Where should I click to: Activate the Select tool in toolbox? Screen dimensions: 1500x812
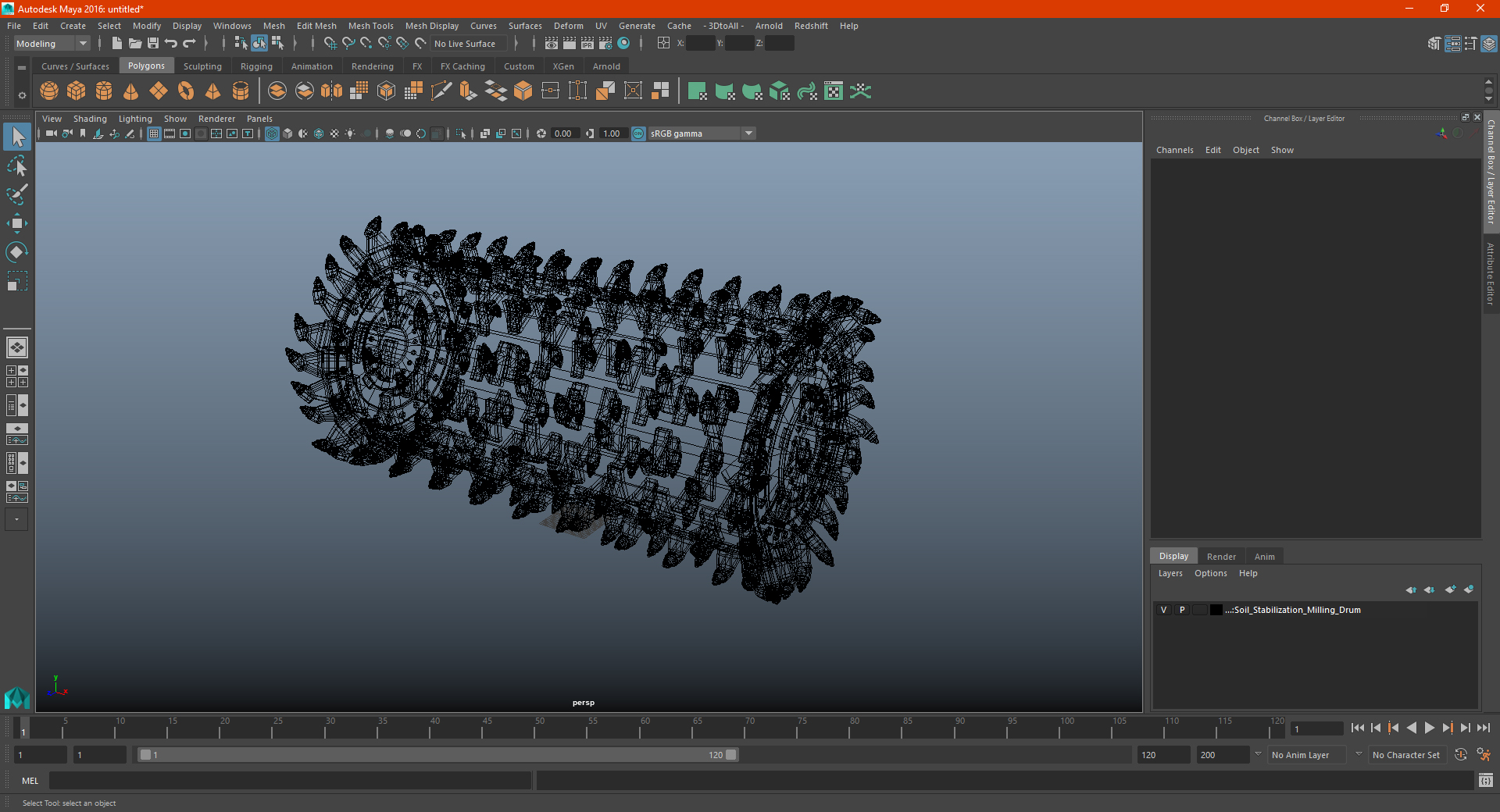(x=17, y=137)
